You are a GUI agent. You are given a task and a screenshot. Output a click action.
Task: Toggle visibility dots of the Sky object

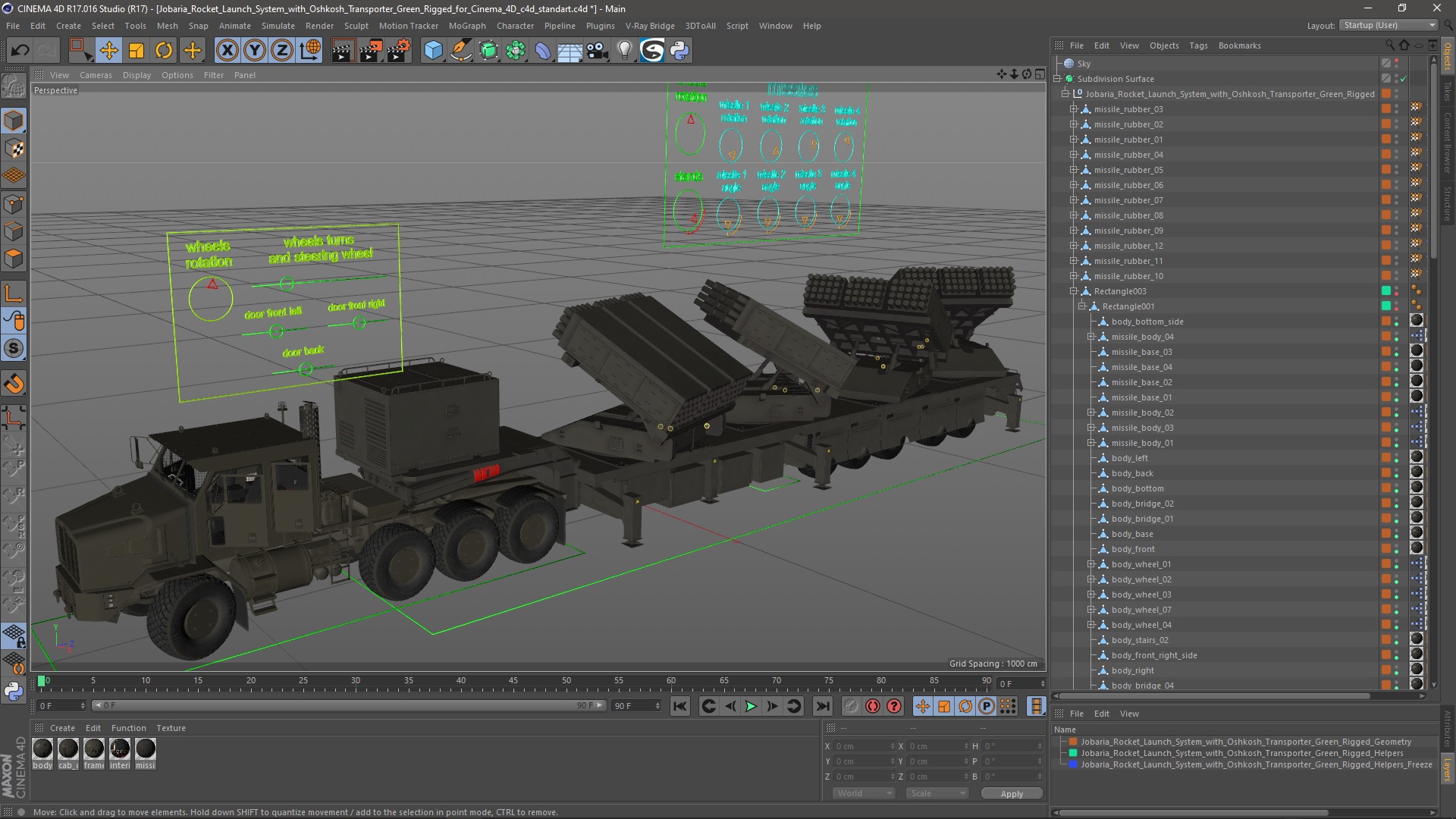click(x=1396, y=64)
